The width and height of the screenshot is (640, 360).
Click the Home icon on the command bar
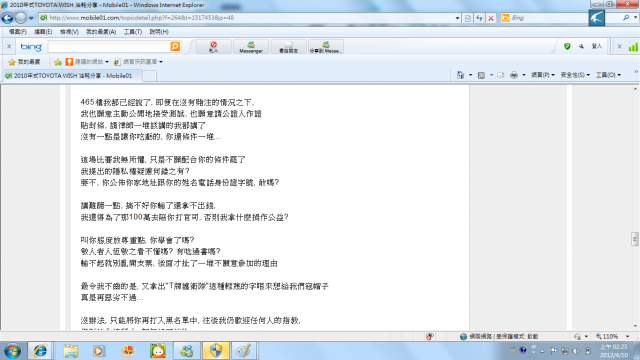pyautogui.click(x=460, y=75)
